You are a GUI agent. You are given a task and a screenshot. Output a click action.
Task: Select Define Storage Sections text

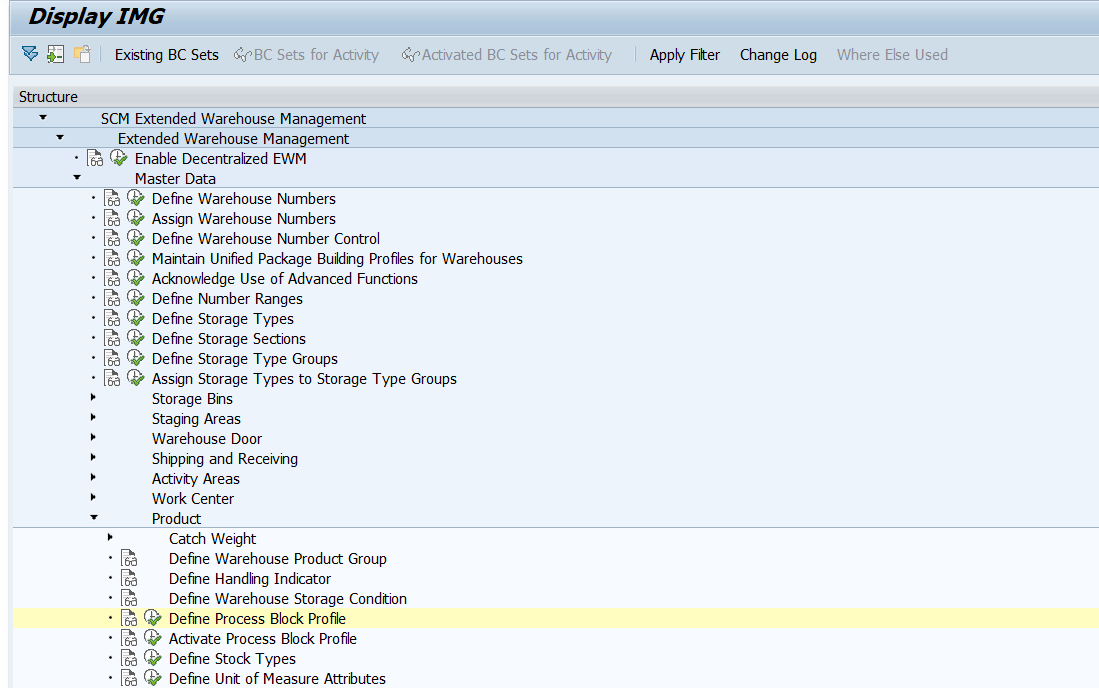pyautogui.click(x=228, y=339)
